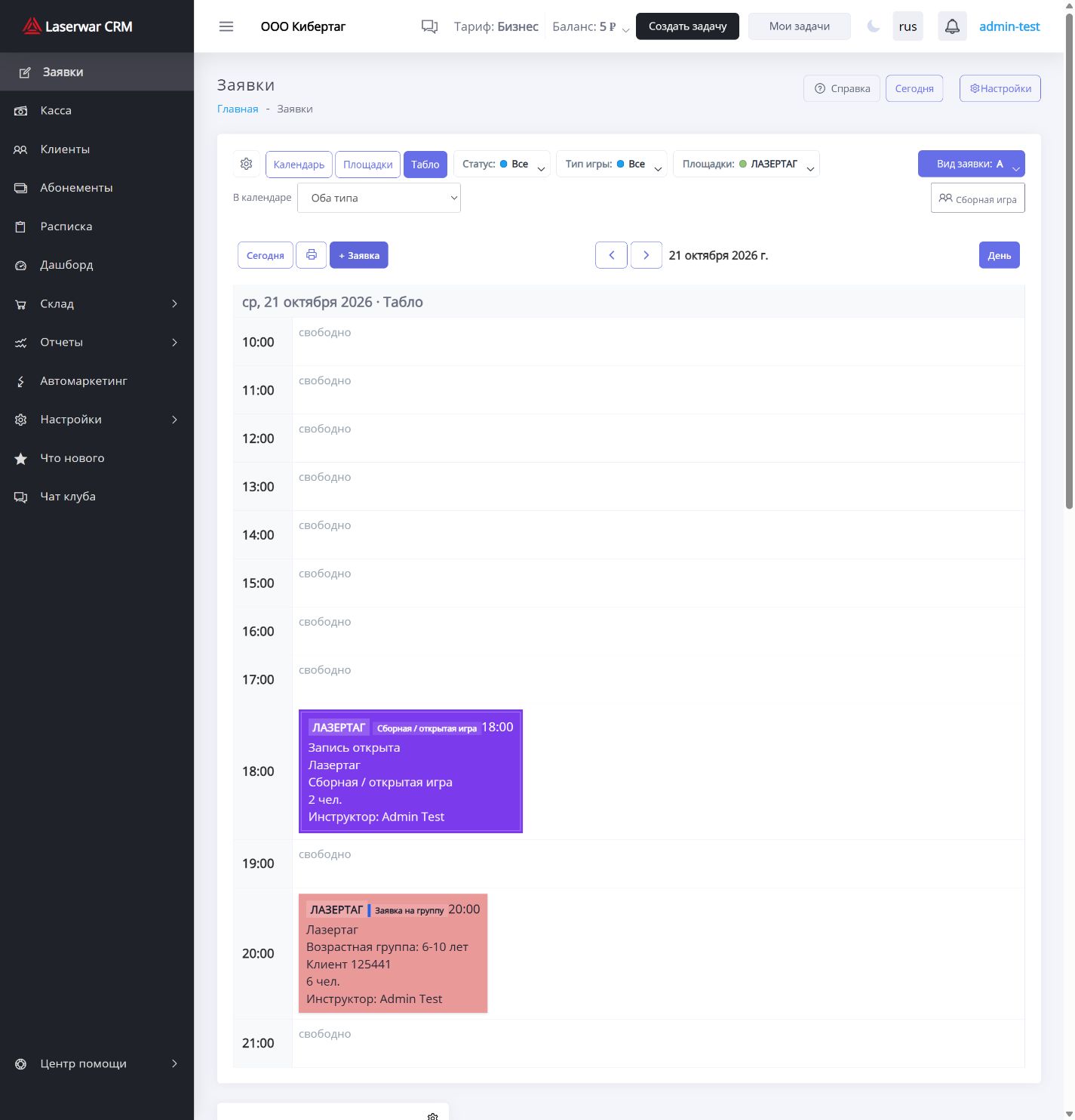This screenshot has height=1120, width=1075.
Task: Open Абонементы in sidebar
Action: [97, 188]
